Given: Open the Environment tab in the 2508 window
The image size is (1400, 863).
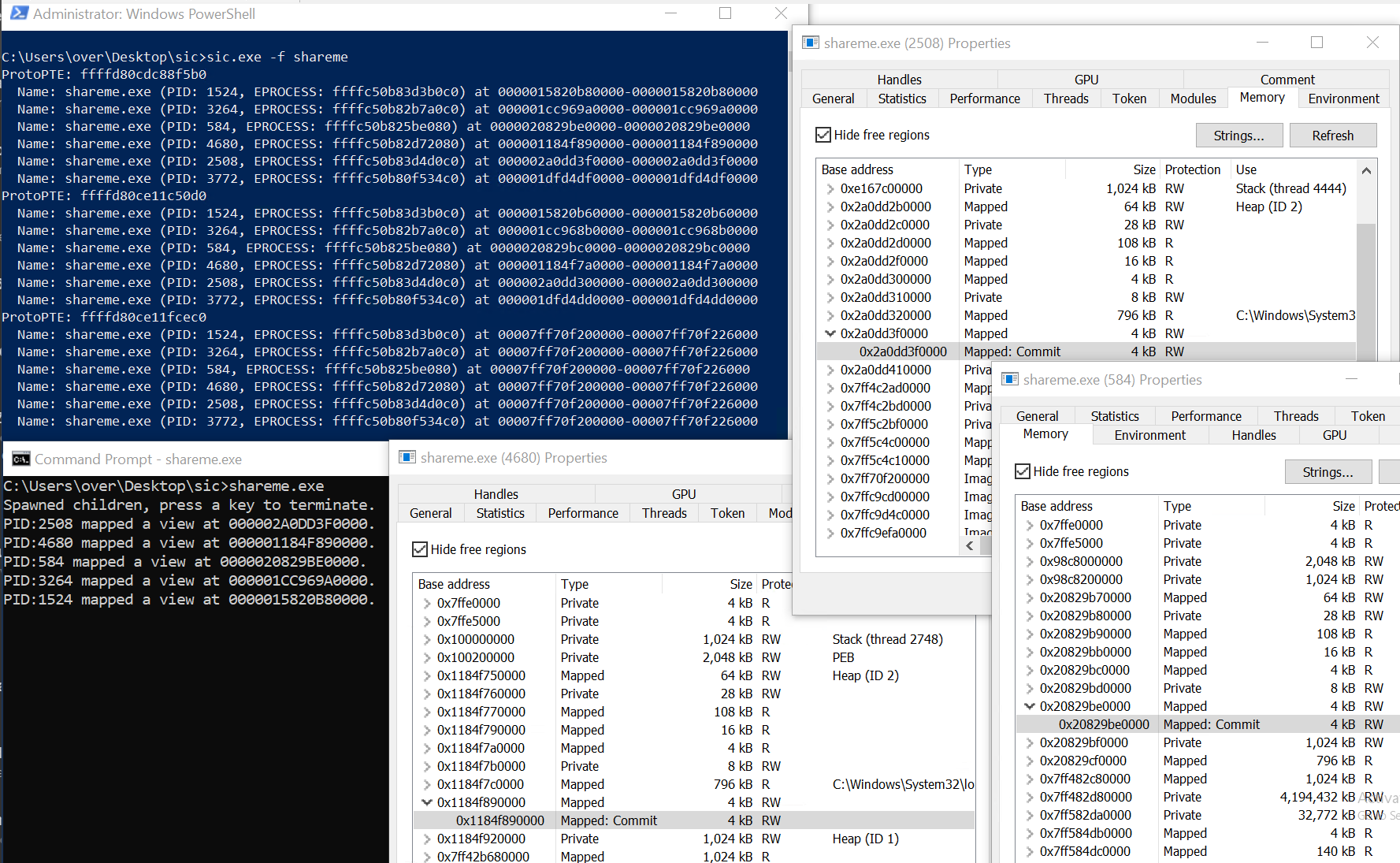Looking at the screenshot, I should [x=1343, y=99].
